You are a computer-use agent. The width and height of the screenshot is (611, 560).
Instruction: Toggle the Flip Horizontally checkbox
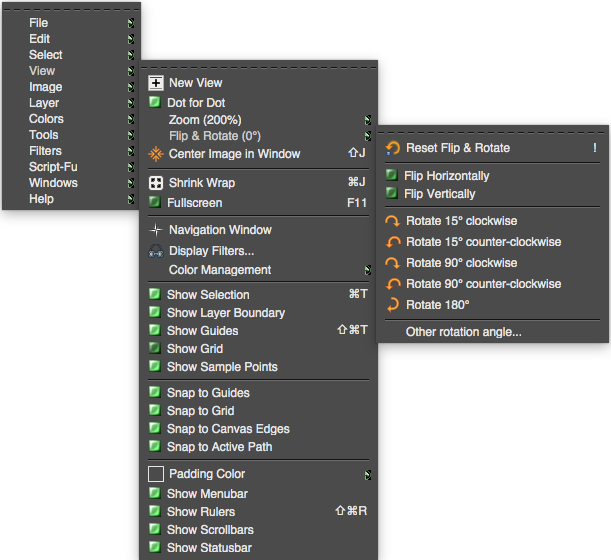[x=392, y=175]
